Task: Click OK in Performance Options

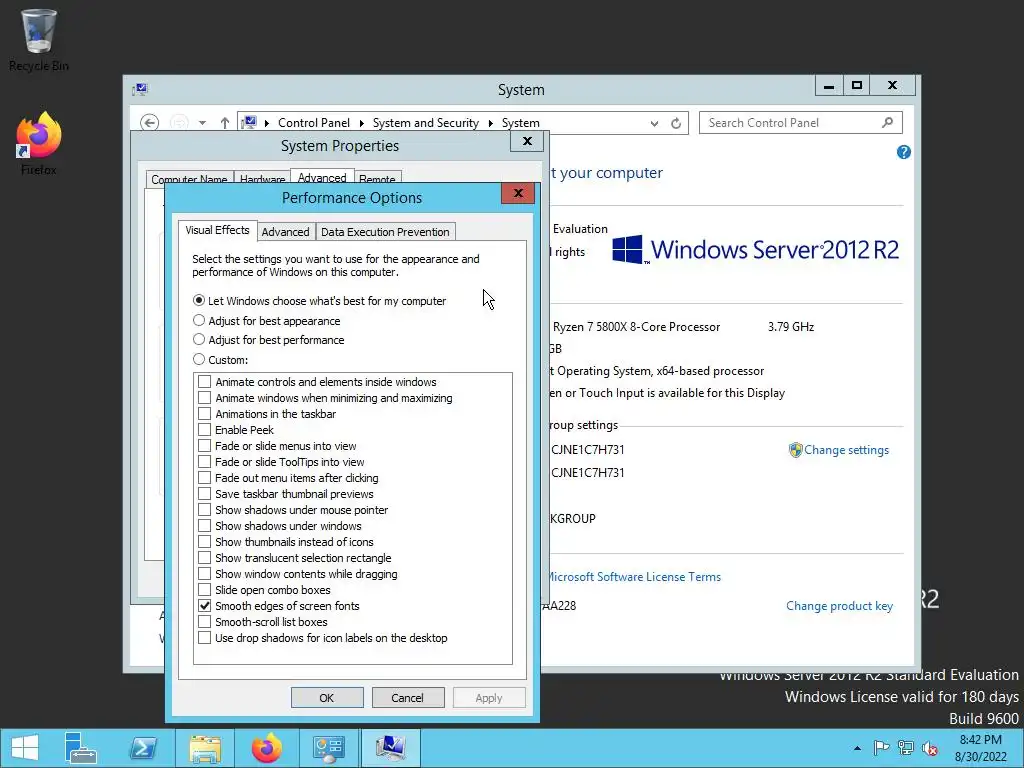Action: point(327,697)
